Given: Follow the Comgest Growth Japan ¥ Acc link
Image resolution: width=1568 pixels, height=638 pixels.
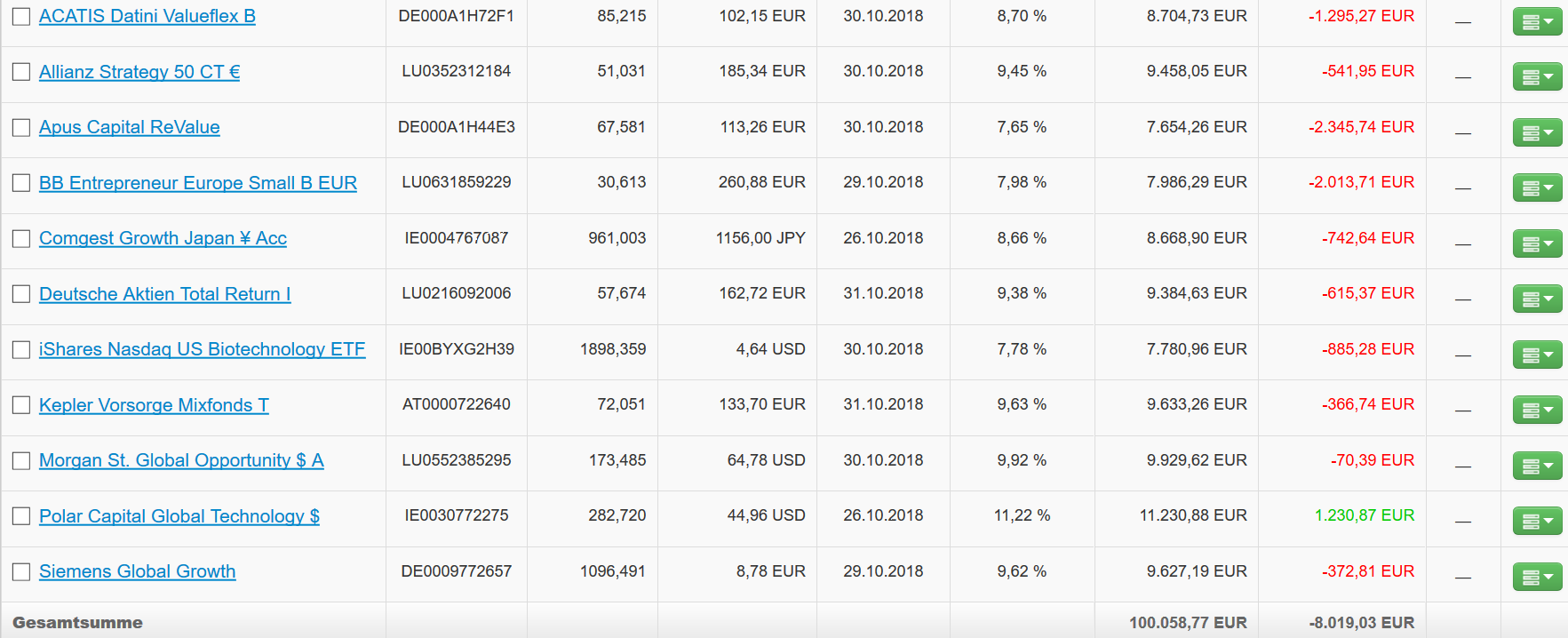Looking at the screenshot, I should 163,238.
